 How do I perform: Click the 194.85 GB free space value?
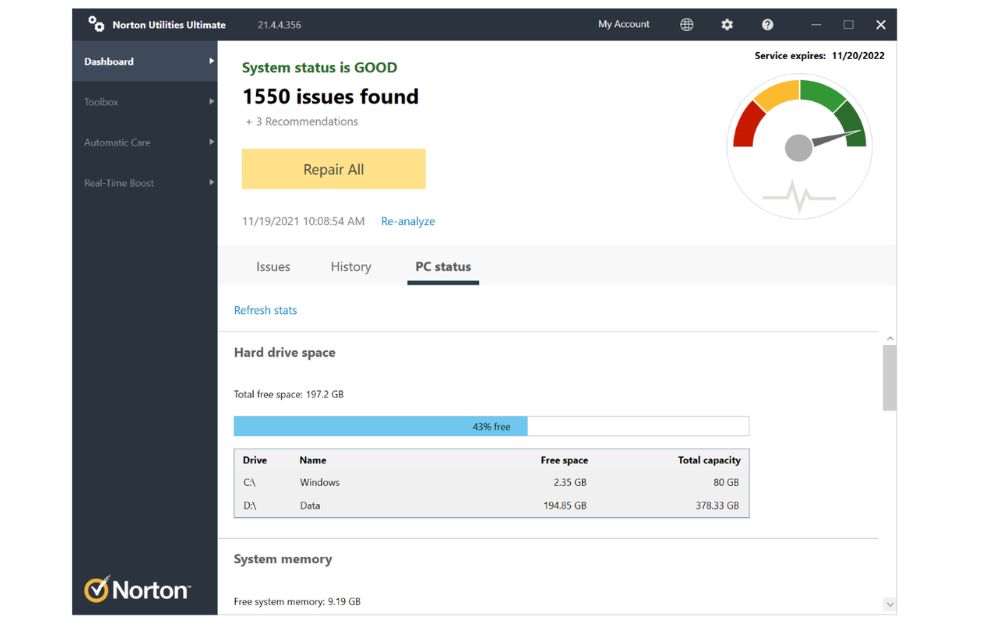click(x=564, y=506)
